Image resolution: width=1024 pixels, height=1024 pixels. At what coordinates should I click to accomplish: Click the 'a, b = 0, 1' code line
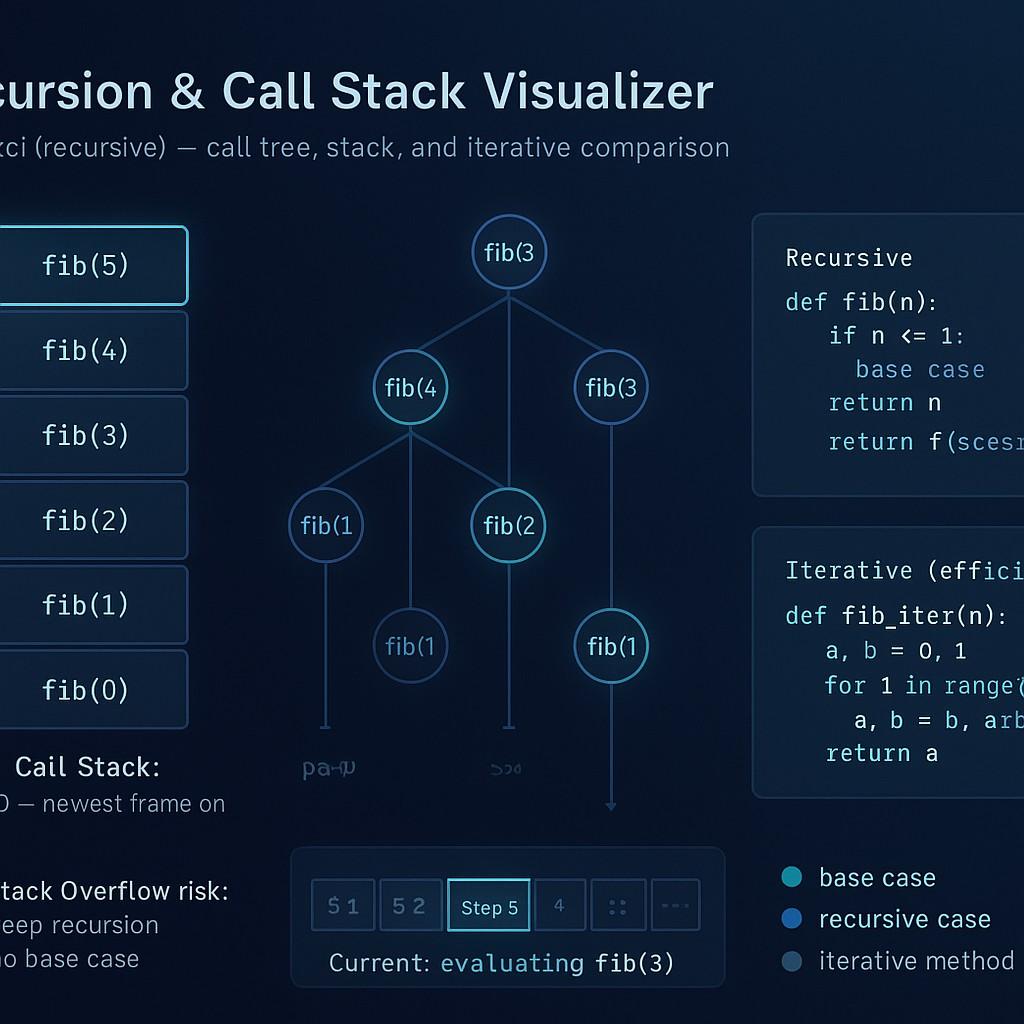[x=896, y=651]
